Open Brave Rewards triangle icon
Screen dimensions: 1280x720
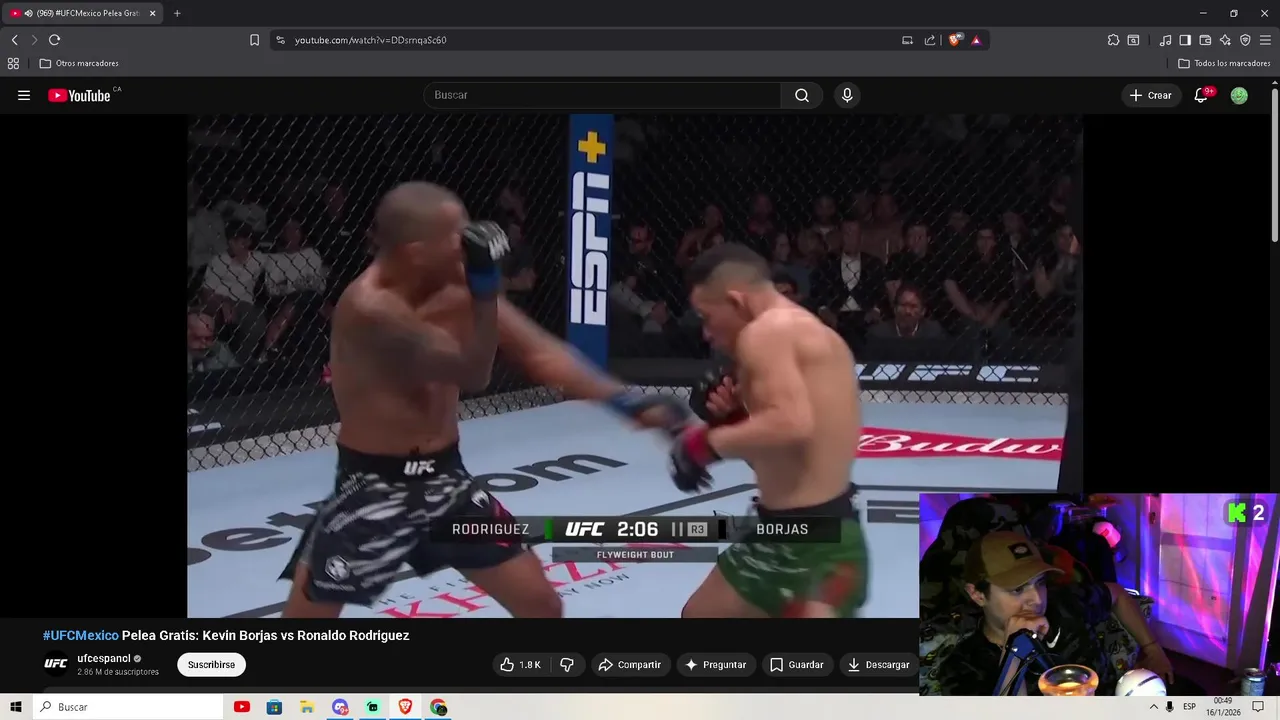click(976, 40)
